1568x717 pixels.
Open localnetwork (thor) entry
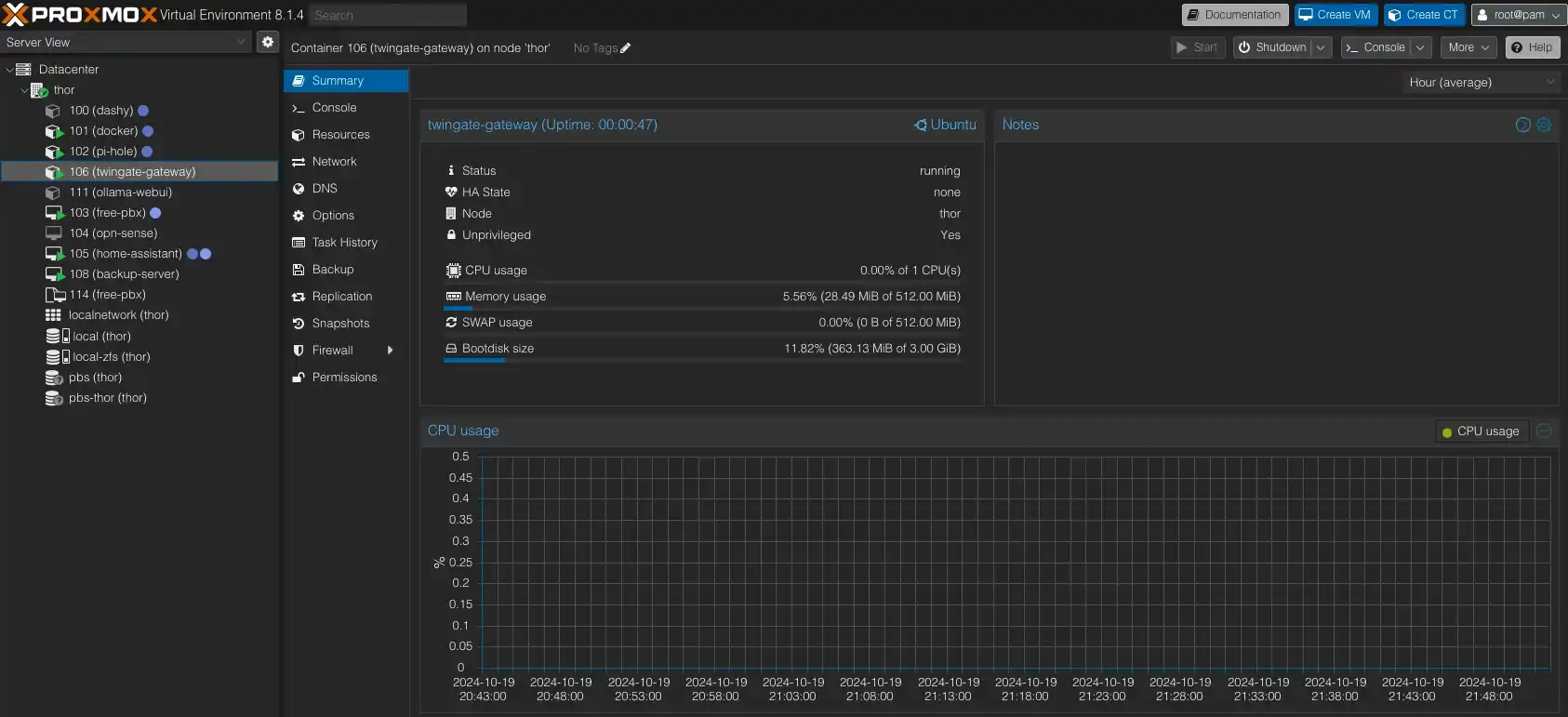click(119, 315)
